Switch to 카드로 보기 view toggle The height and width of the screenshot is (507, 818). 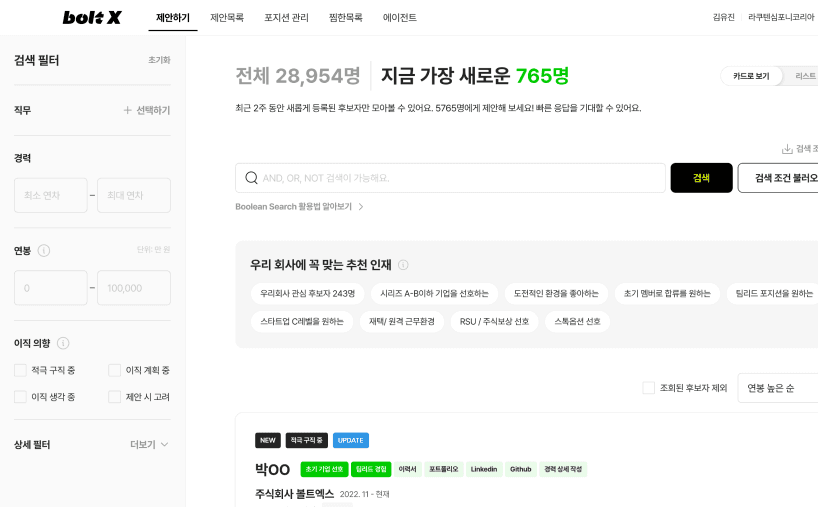tap(751, 76)
